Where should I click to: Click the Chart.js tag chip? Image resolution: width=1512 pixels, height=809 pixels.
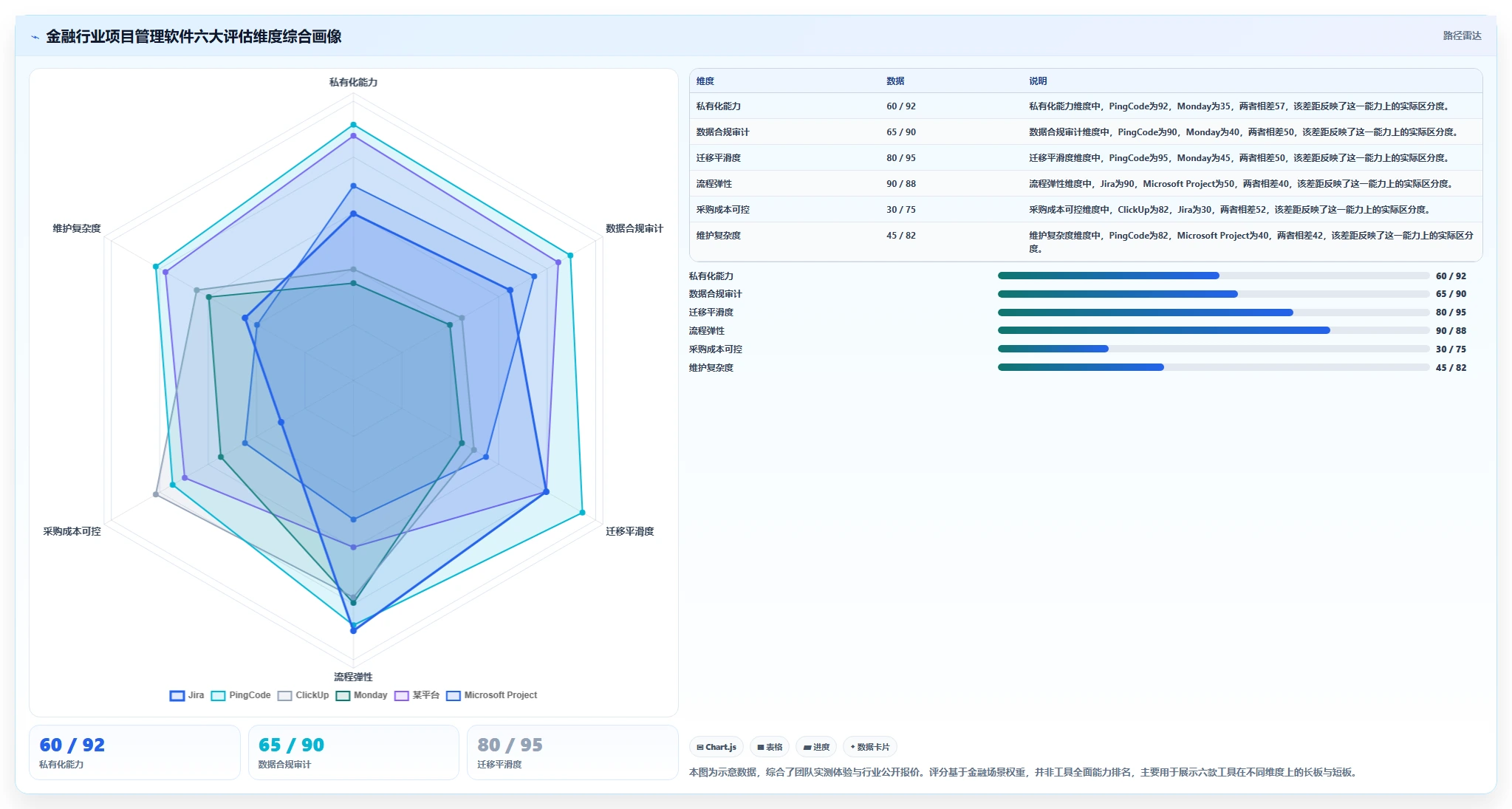click(x=716, y=747)
